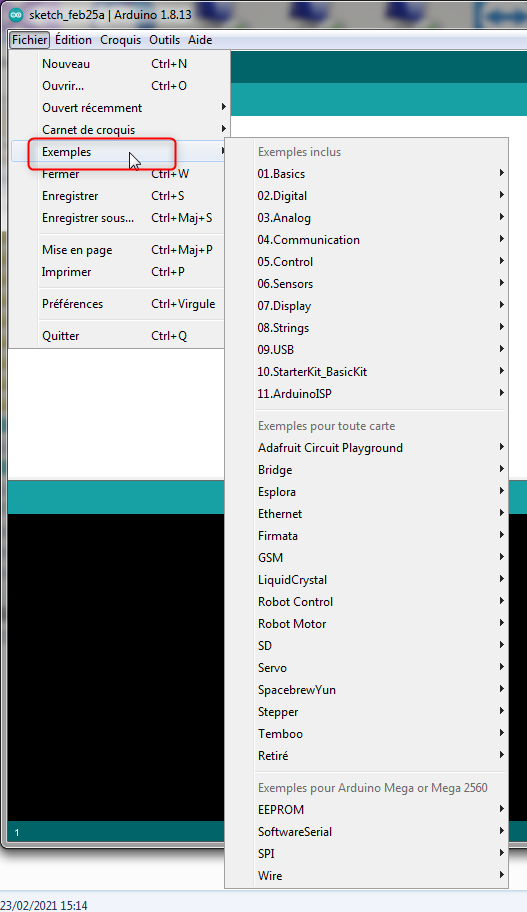Open Robot Control examples
The image size is (527, 912).
point(366,603)
